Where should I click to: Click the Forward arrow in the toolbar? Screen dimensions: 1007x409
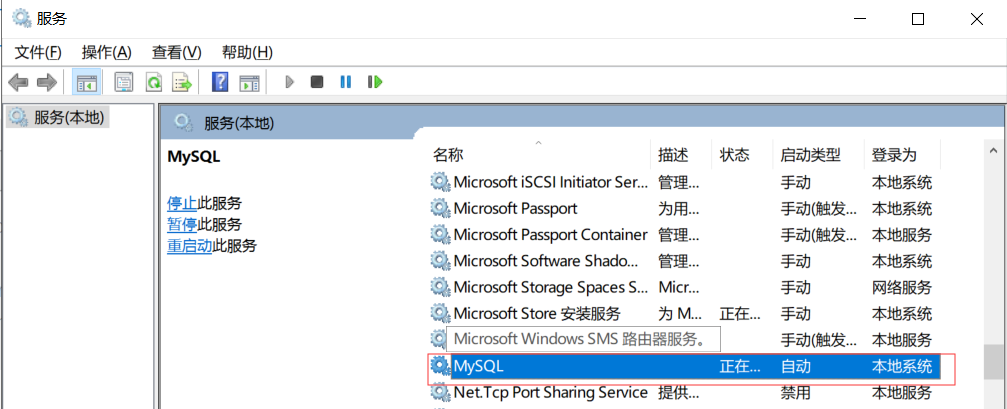click(x=47, y=82)
